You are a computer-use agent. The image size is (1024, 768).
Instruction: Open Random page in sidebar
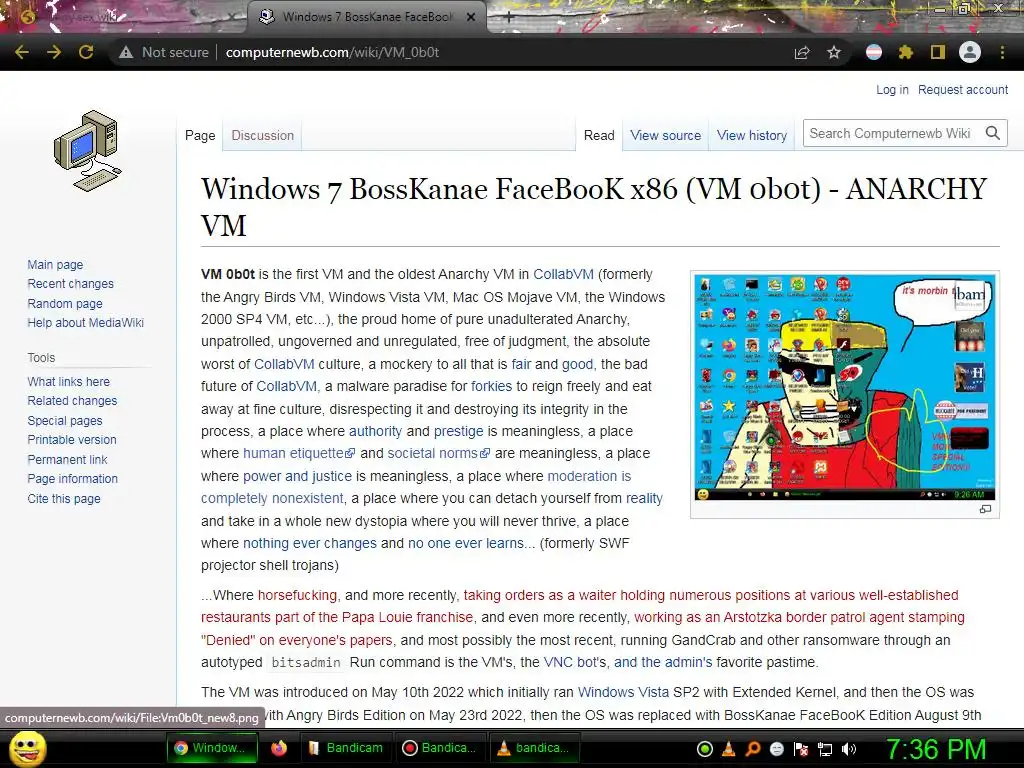tap(65, 303)
